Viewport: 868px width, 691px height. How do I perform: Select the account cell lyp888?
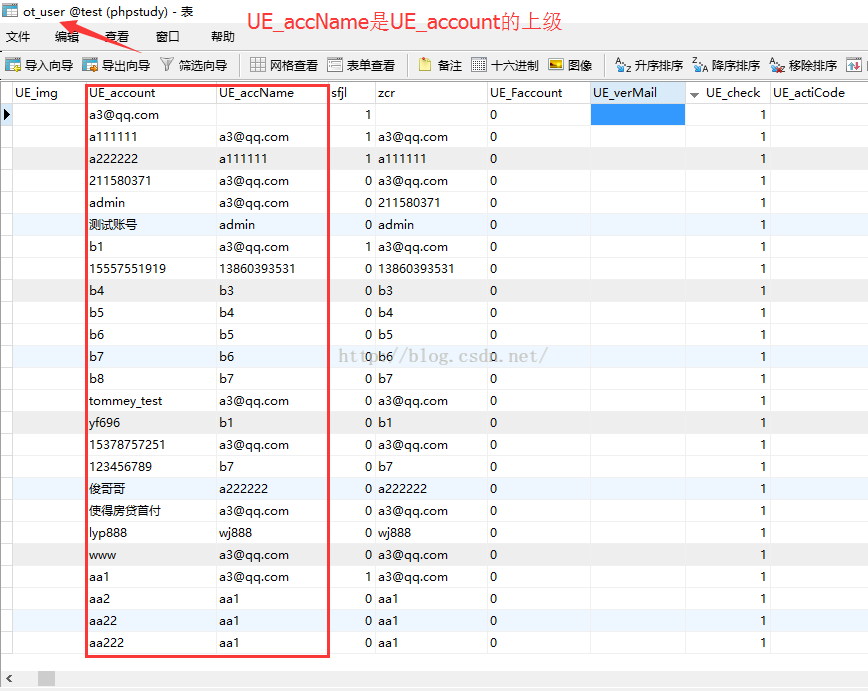click(x=151, y=533)
